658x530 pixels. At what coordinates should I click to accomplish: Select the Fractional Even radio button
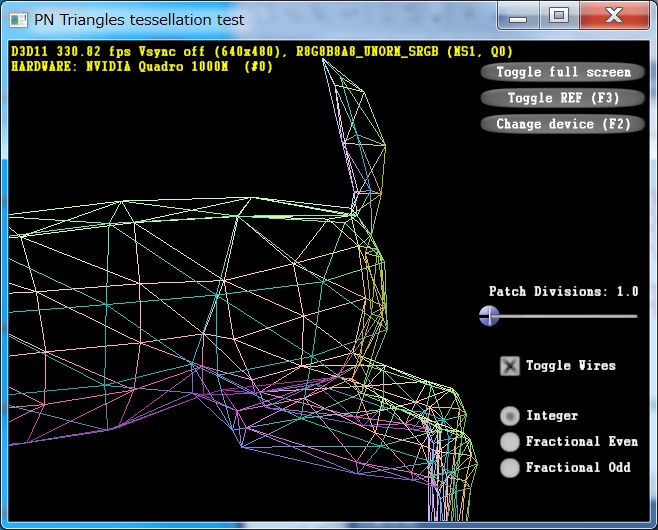tap(510, 442)
